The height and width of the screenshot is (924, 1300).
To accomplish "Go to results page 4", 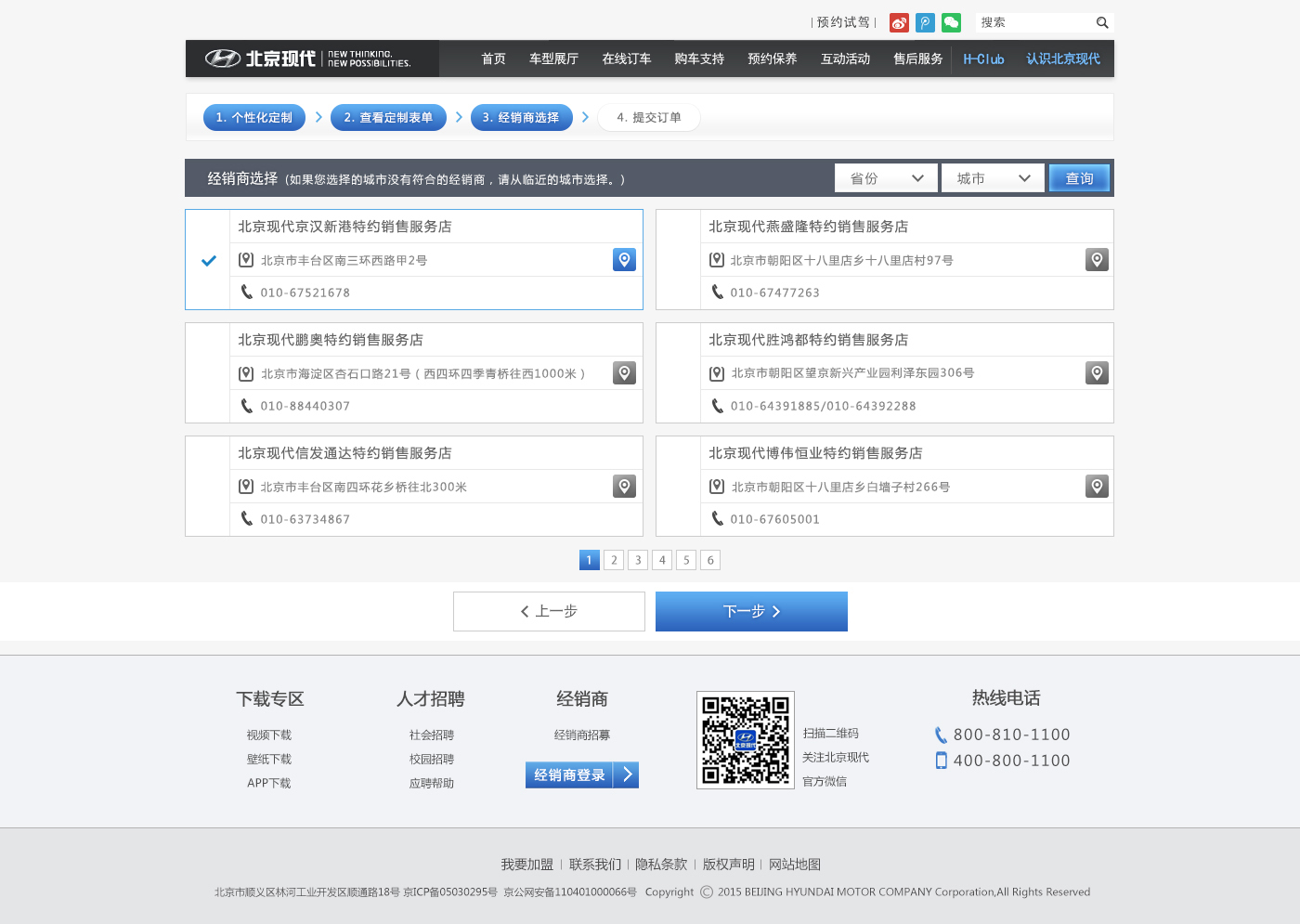I will click(x=662, y=560).
